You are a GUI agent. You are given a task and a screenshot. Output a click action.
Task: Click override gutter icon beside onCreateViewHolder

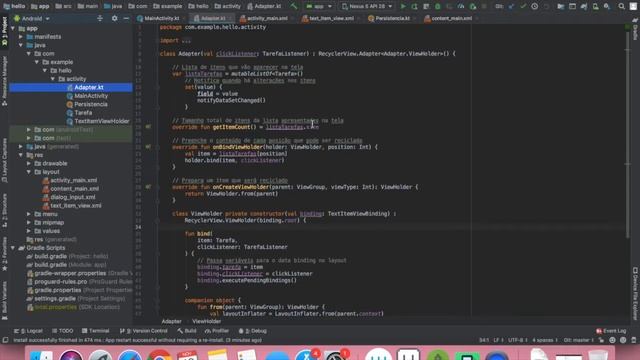coord(148,187)
